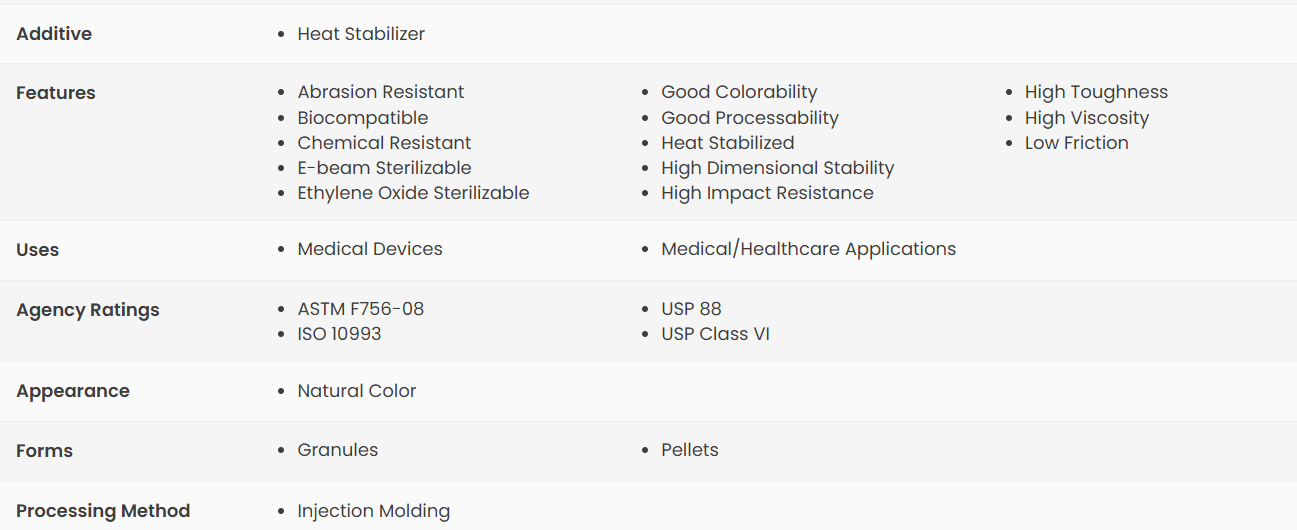Click Granules in Forms row
1297x530 pixels.
pos(338,450)
